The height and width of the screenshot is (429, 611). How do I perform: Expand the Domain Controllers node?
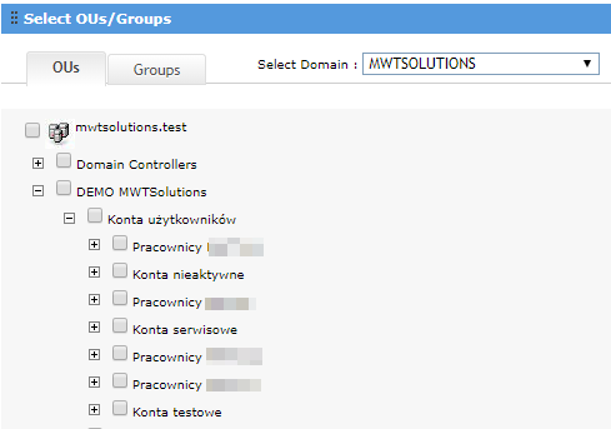tap(38, 163)
